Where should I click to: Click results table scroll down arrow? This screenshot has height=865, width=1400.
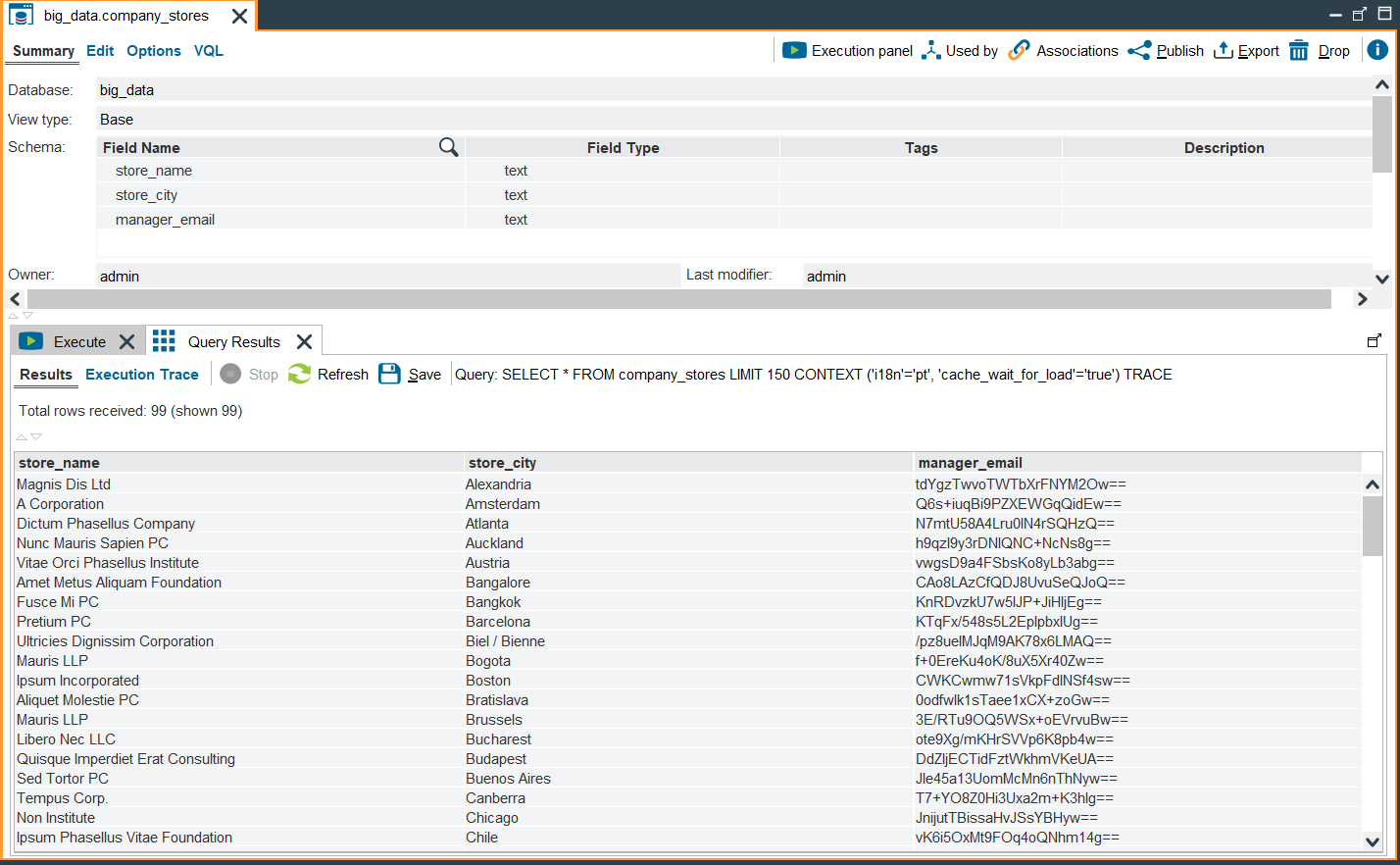1373,840
